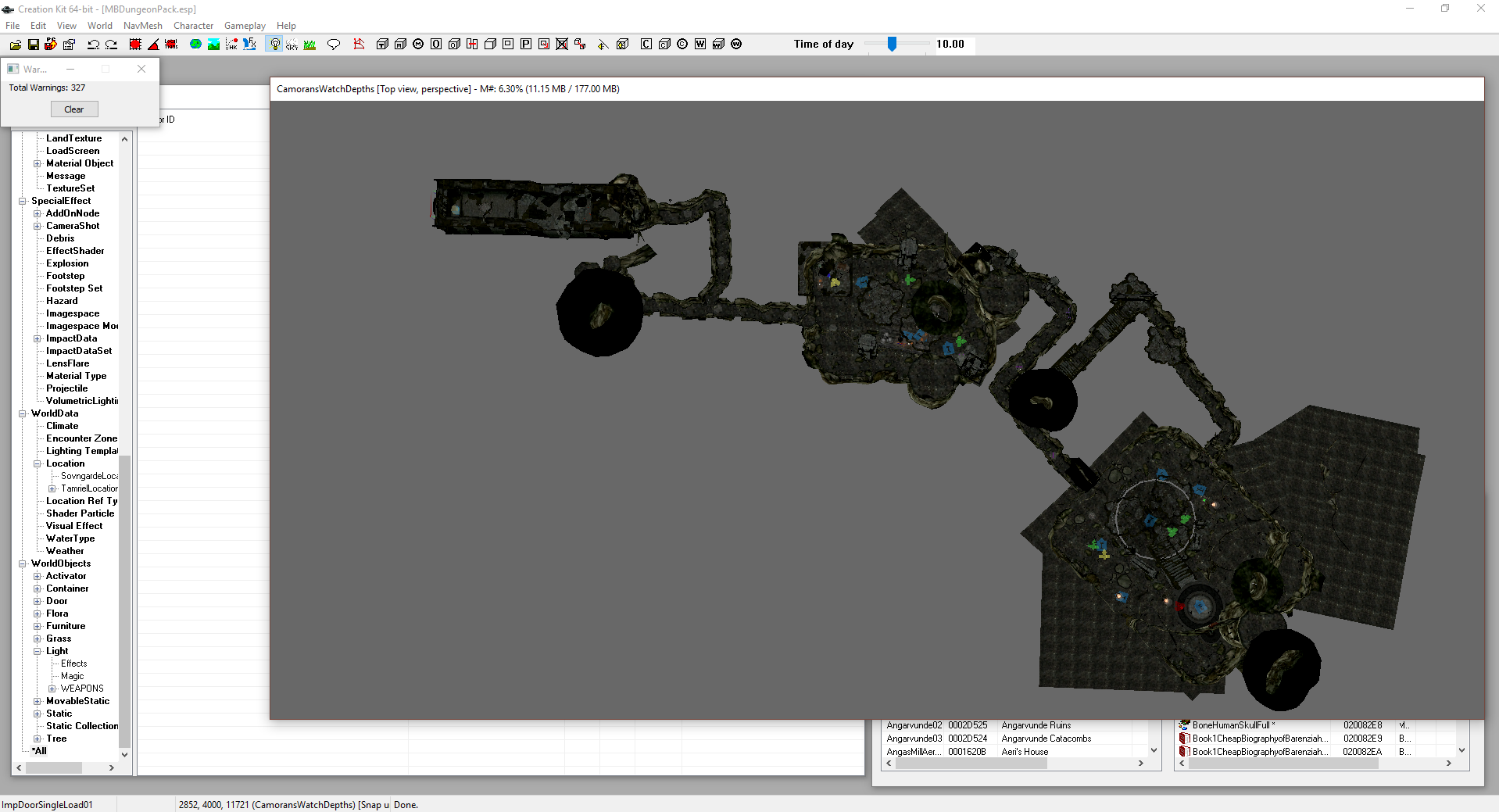The height and width of the screenshot is (812, 1499).
Task: Toggle the O cube toolbar button
Action: (x=454, y=45)
